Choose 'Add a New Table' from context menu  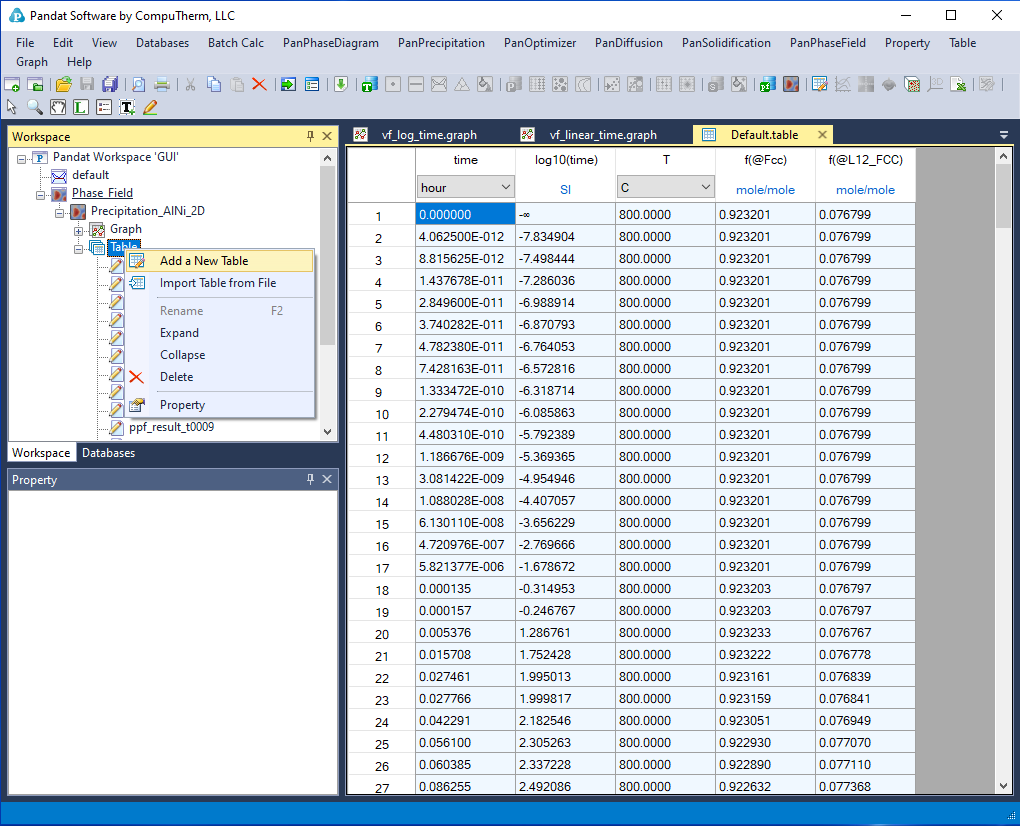point(204,261)
